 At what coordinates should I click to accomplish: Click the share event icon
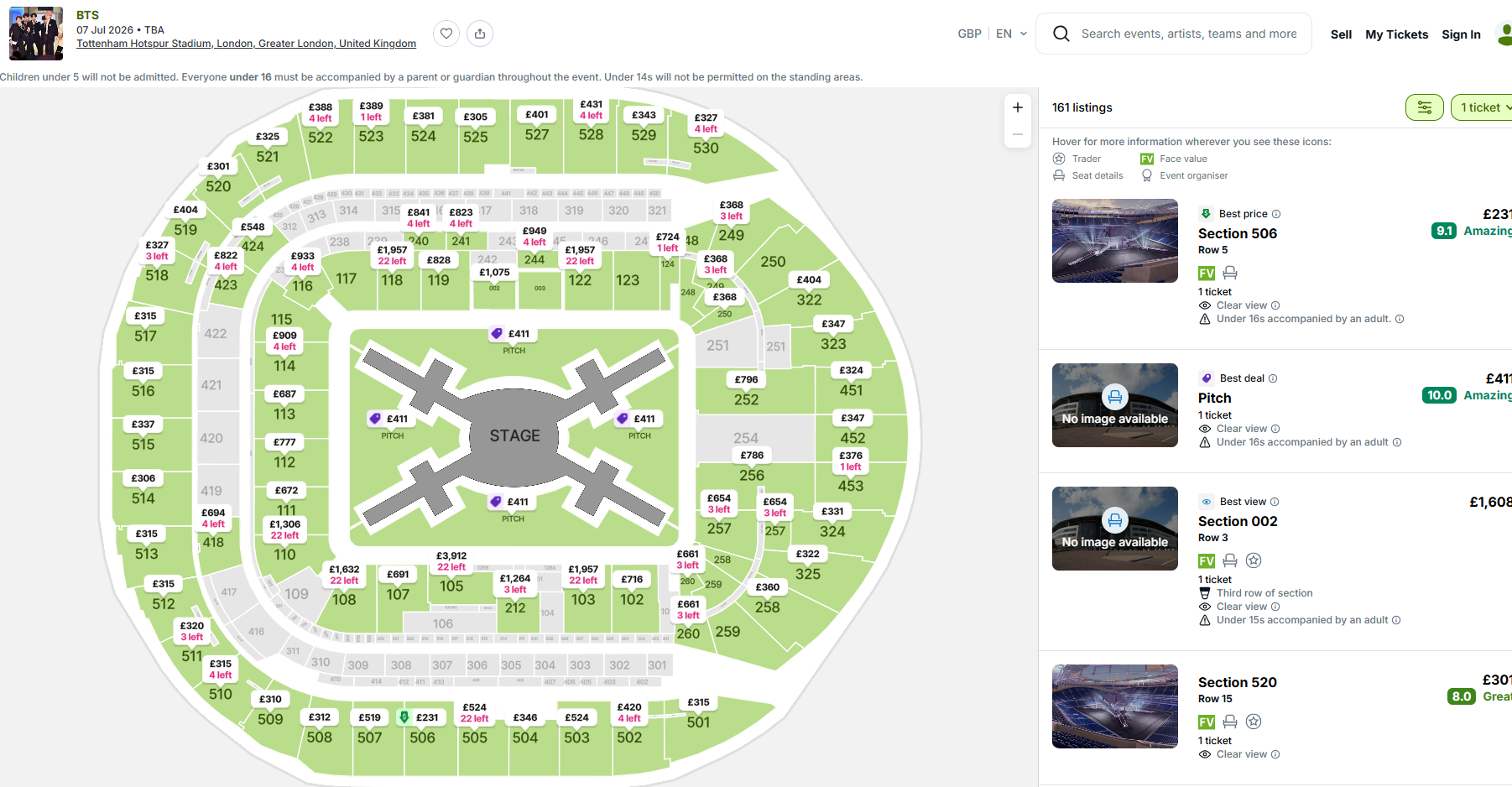pyautogui.click(x=480, y=34)
